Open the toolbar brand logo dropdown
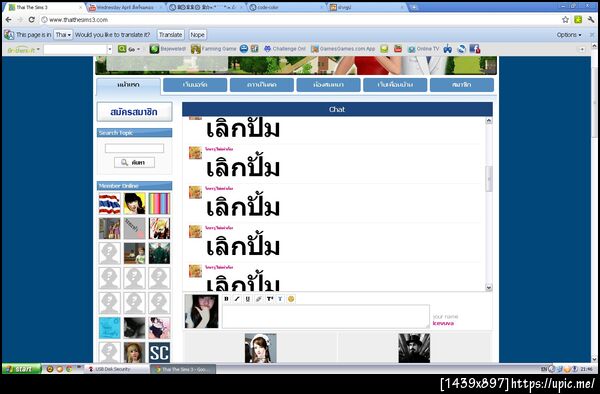 [23, 49]
